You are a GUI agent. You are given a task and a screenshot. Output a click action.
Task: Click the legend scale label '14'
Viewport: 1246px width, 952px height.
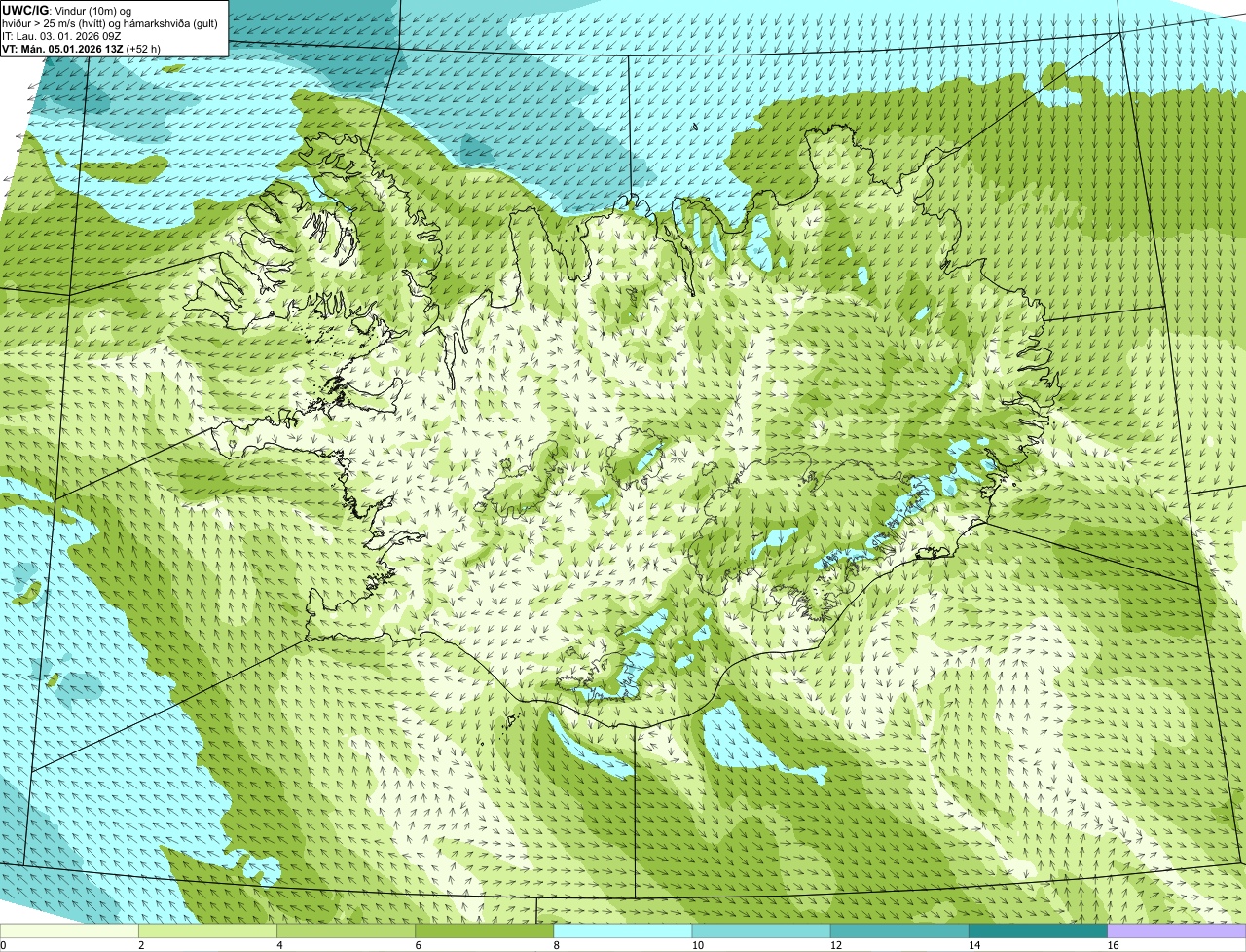pos(975,945)
